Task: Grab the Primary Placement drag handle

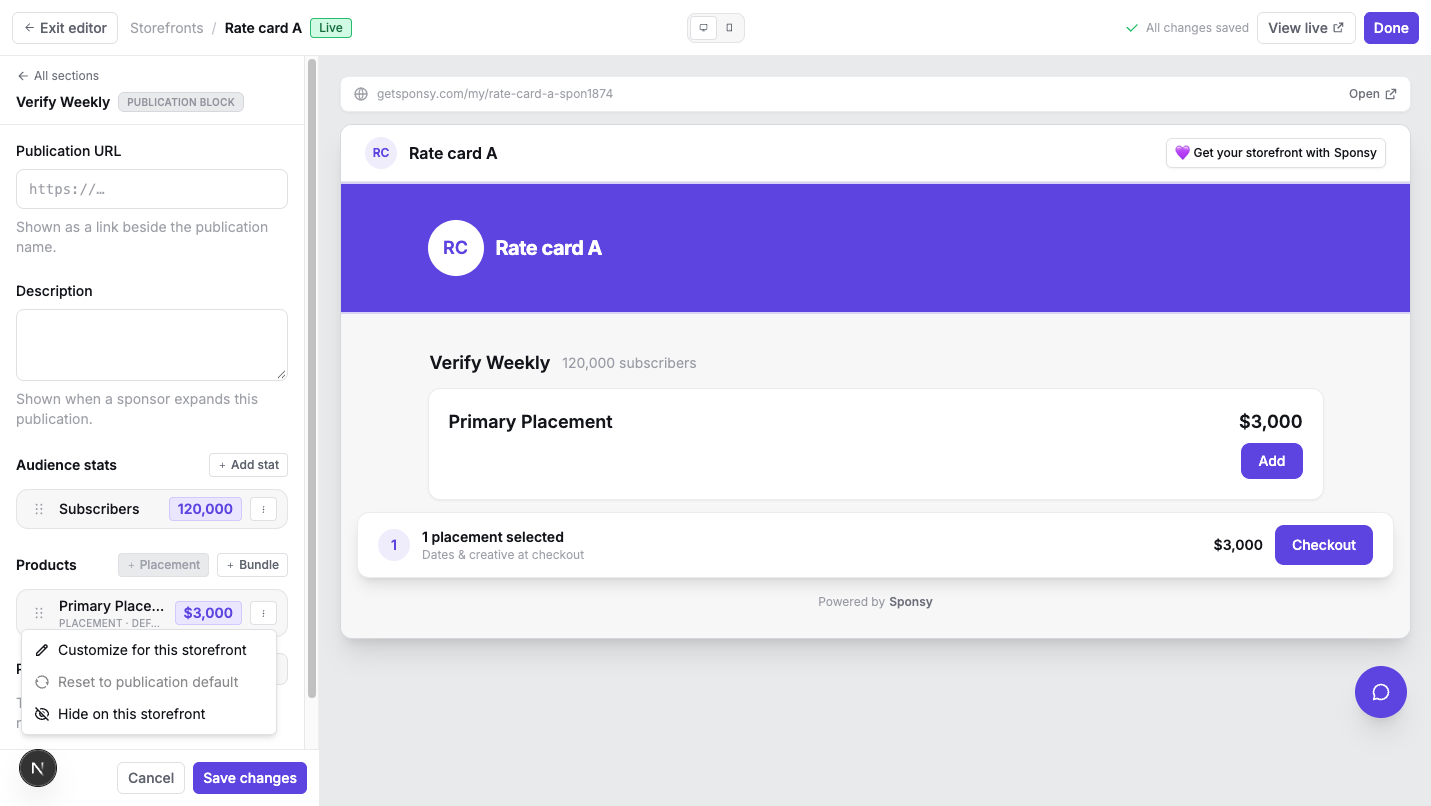Action: tap(39, 613)
